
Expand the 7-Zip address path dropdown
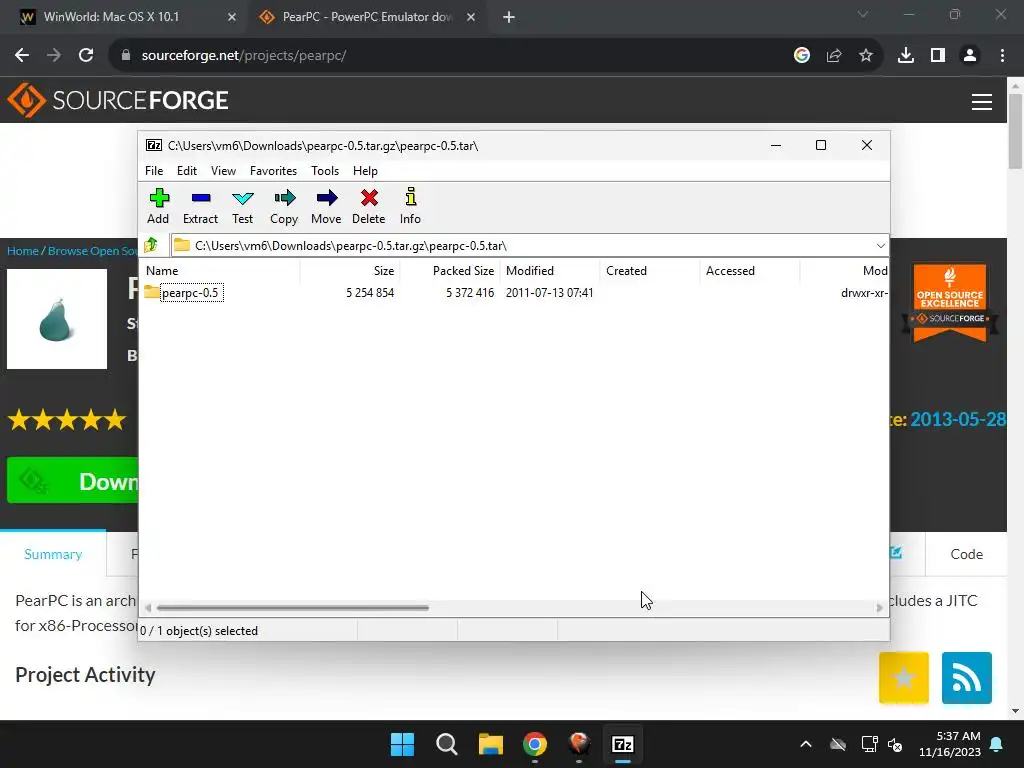tap(880, 246)
